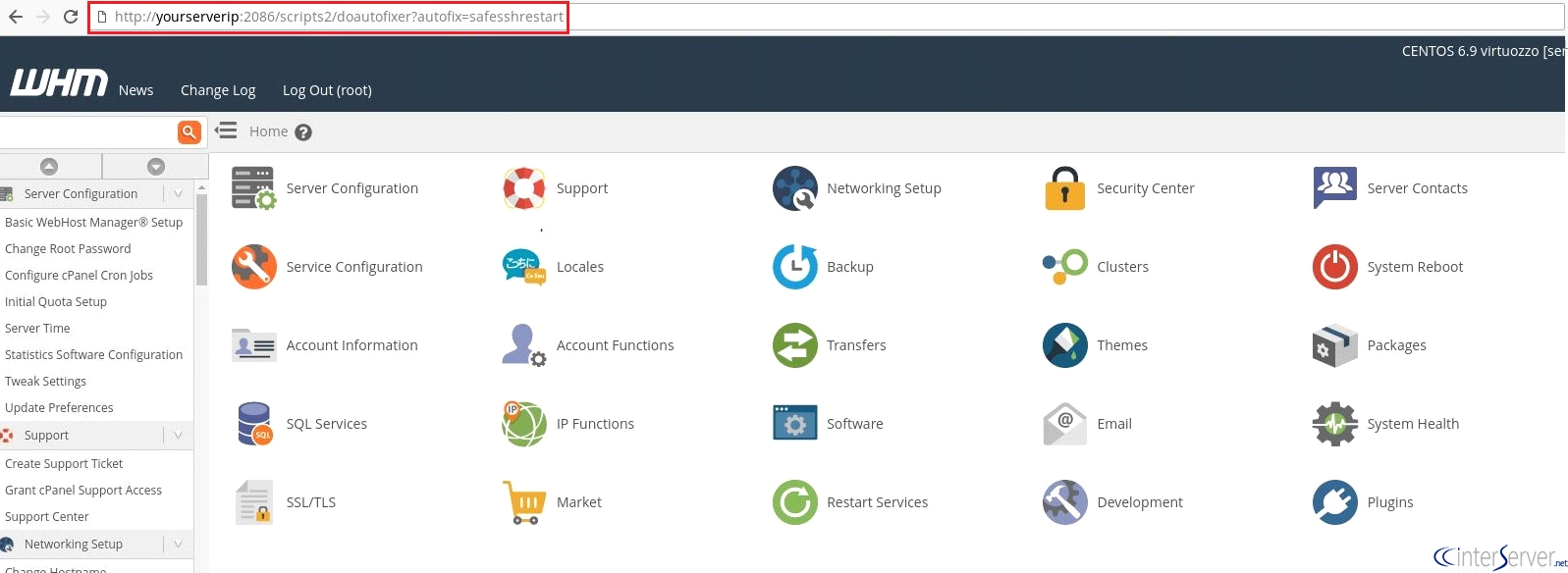Open the System Reboot power icon
Image resolution: width=1568 pixels, height=573 pixels.
(1334, 267)
